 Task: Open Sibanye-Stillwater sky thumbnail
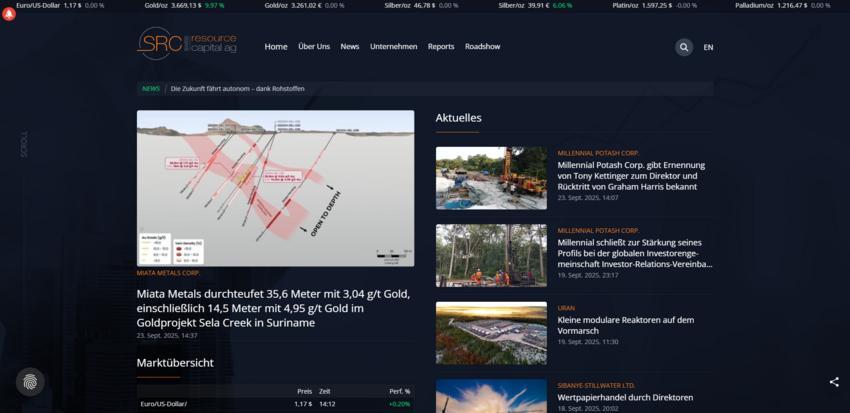coord(491,396)
